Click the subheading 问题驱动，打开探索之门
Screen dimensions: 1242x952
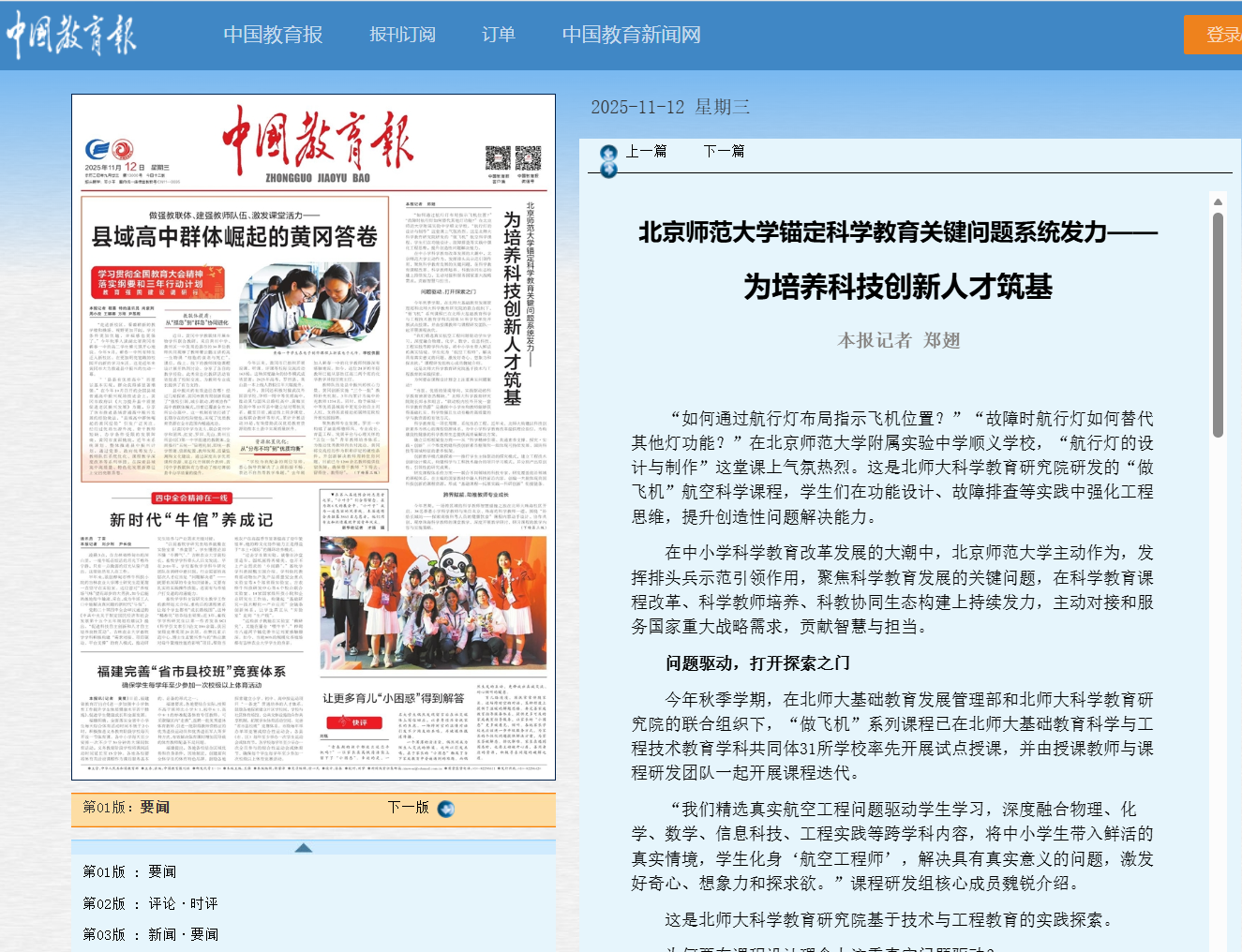(757, 663)
